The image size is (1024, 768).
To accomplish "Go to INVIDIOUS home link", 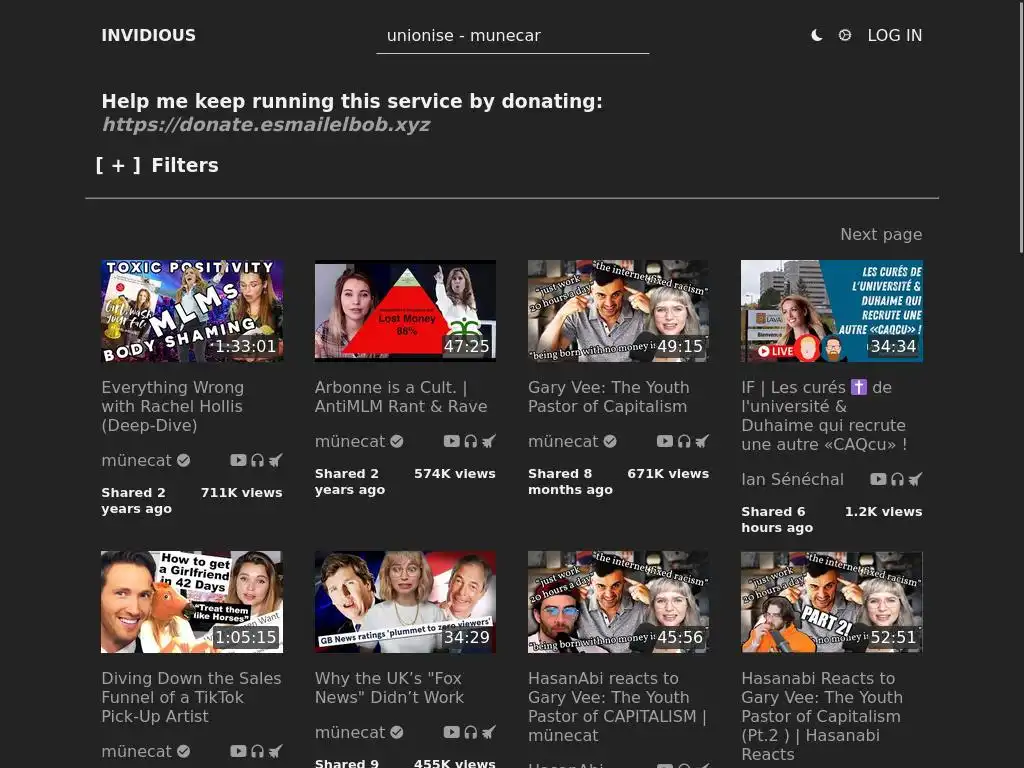I will 148,35.
